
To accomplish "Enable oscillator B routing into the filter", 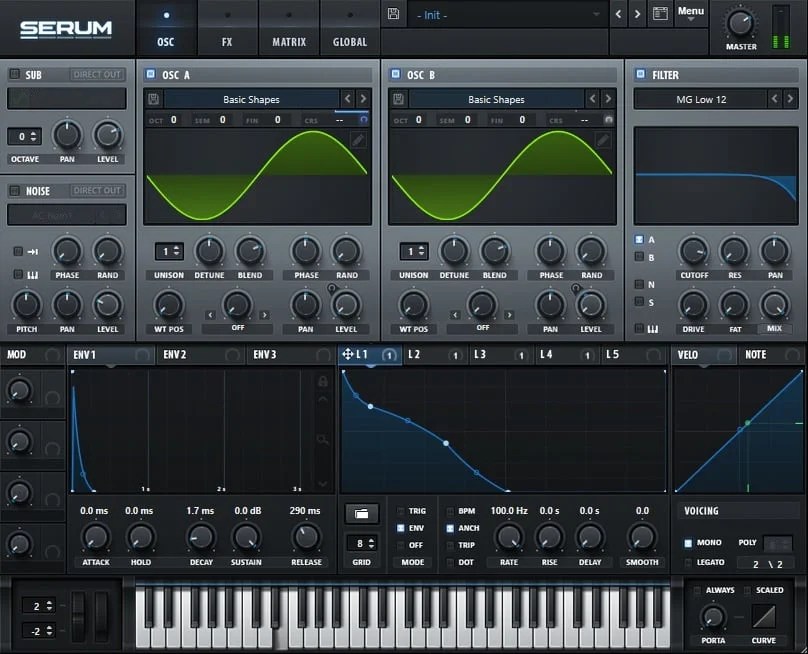I will tap(639, 255).
